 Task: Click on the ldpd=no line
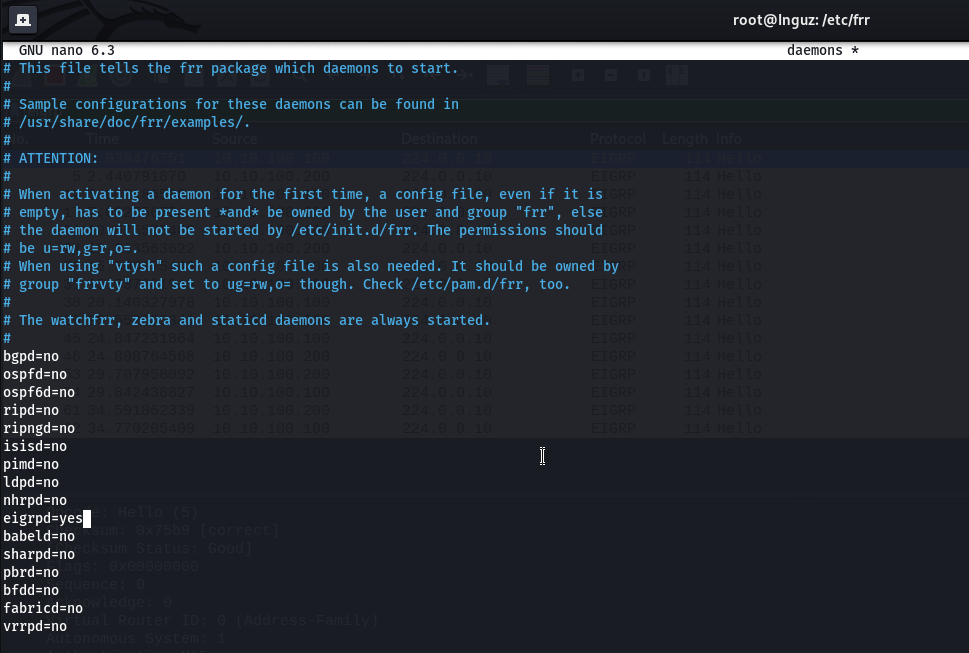(31, 482)
